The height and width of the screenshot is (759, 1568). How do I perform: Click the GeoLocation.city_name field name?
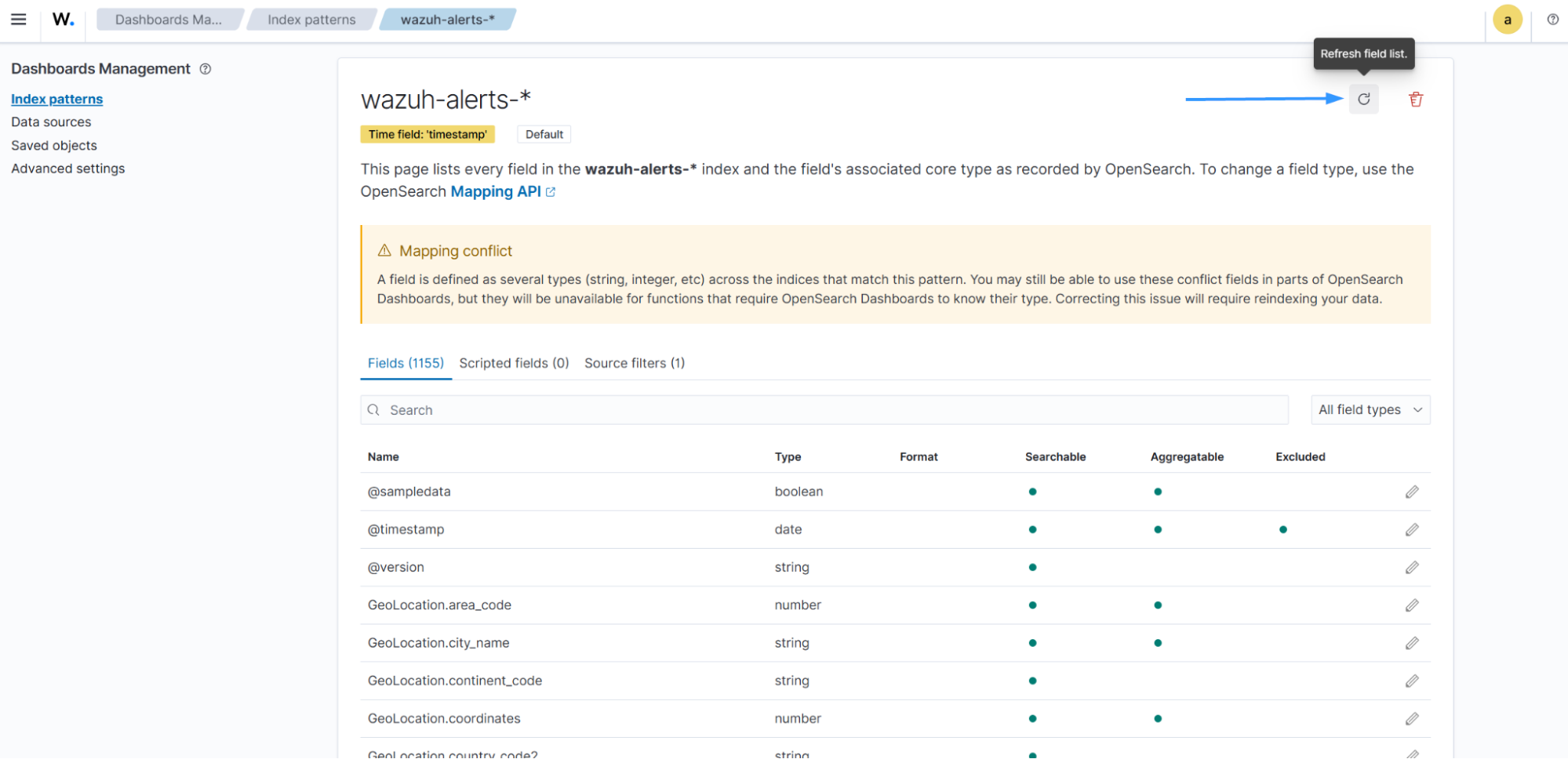pos(438,643)
